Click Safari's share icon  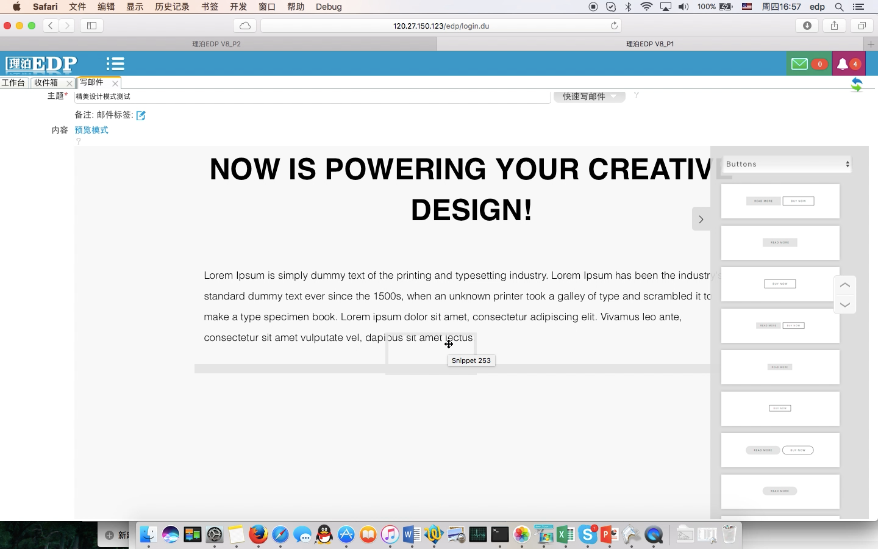point(834,25)
